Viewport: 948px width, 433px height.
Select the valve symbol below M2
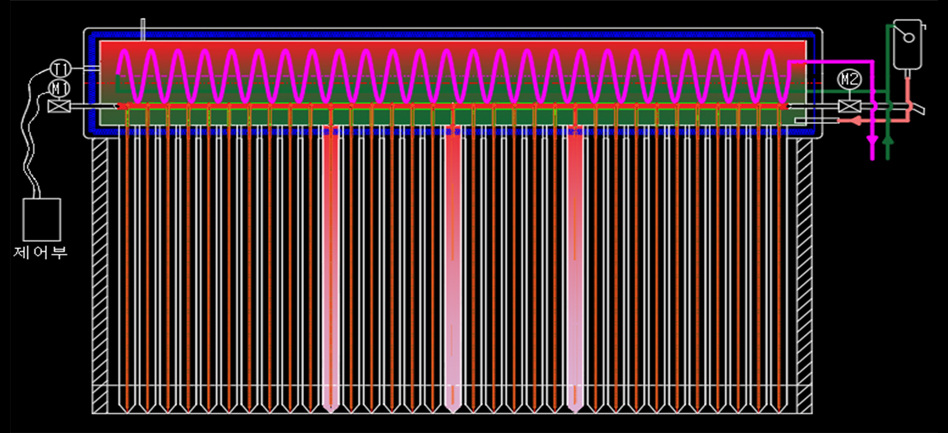click(x=849, y=107)
